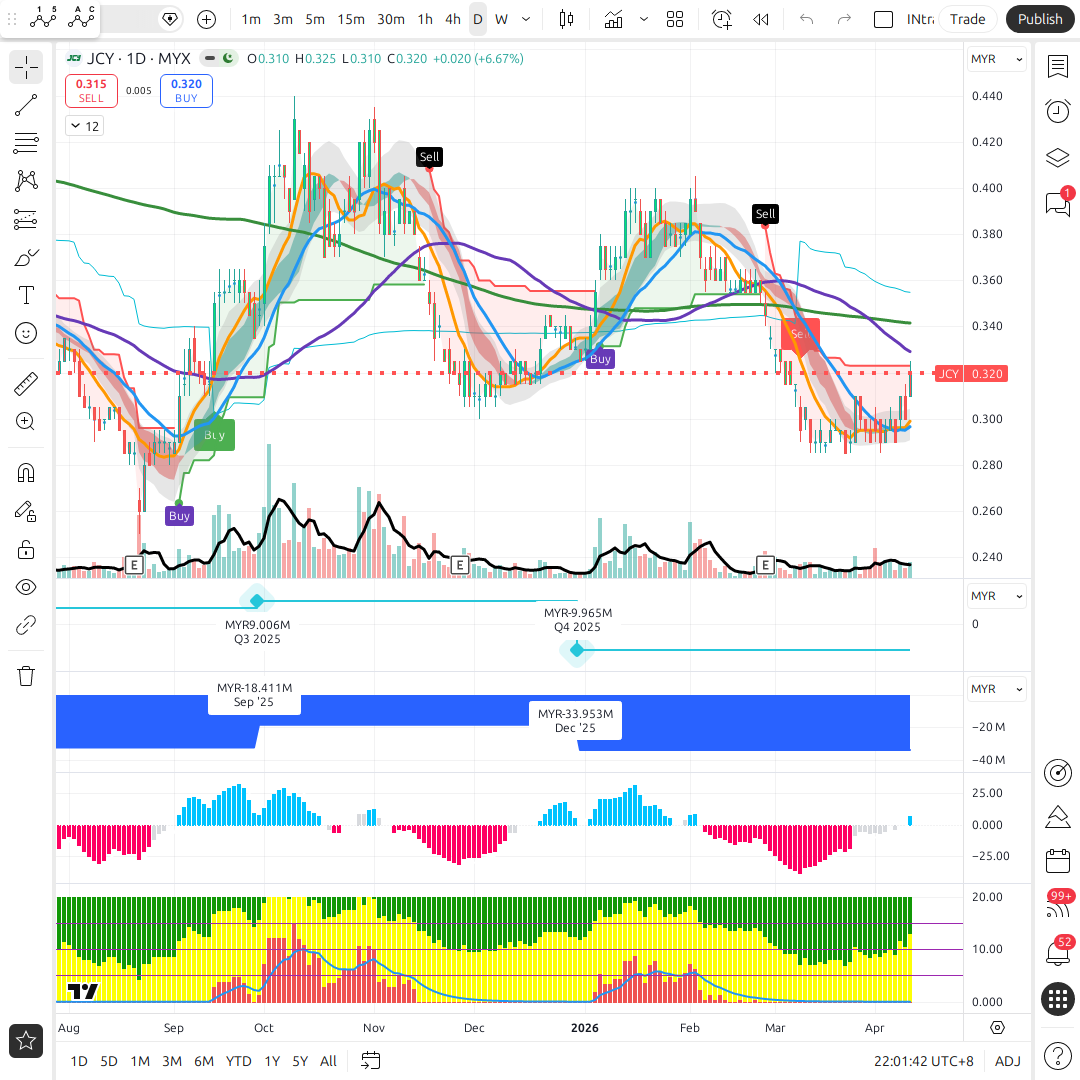Toggle lock all drawing tools
Screen dimensions: 1080x1080
pyautogui.click(x=26, y=549)
